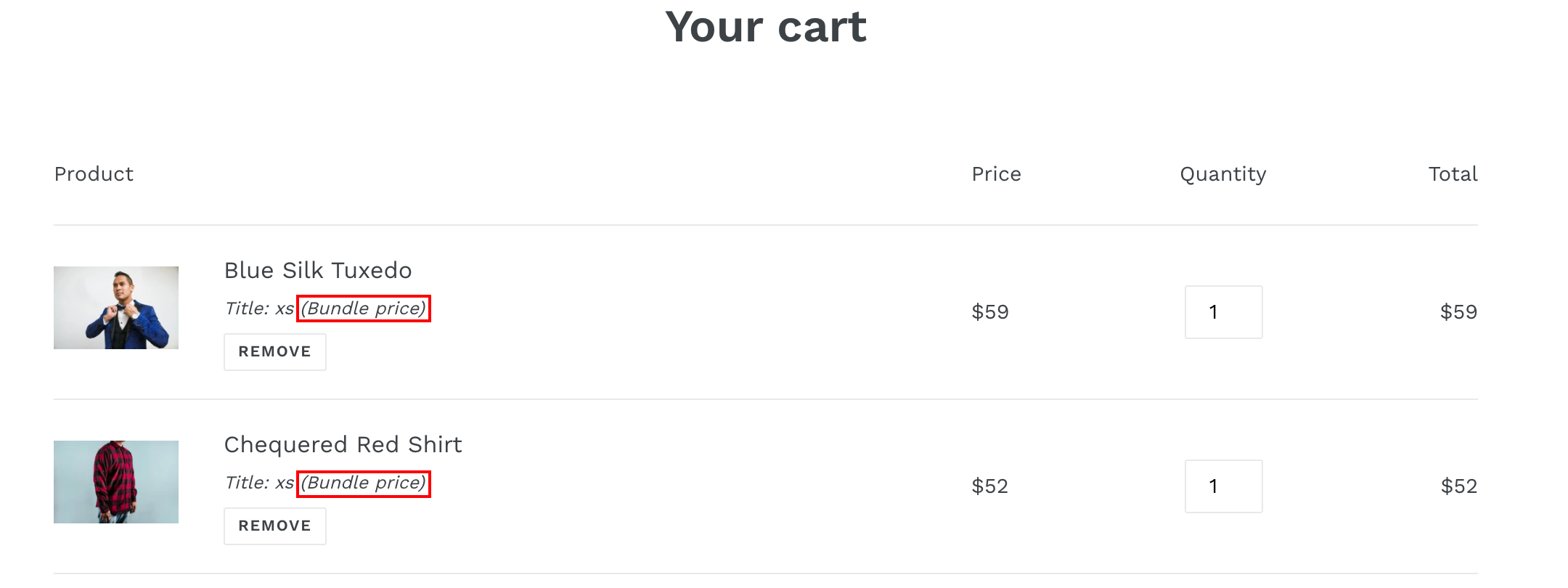
Task: Click the Chequered Red Shirt product thumbnail
Action: point(116,482)
